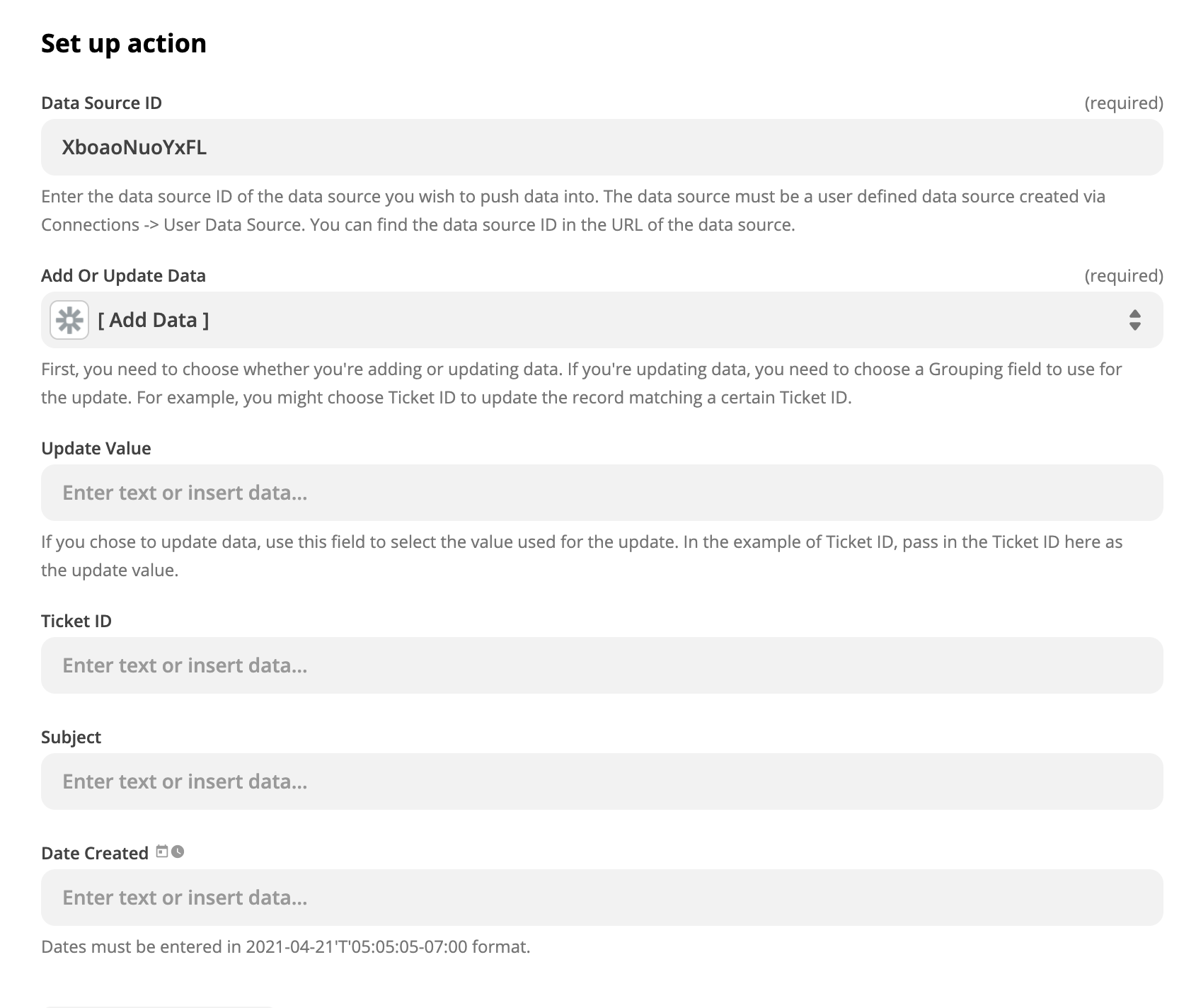
Task: Click the Data Source ID label
Action: point(101,103)
